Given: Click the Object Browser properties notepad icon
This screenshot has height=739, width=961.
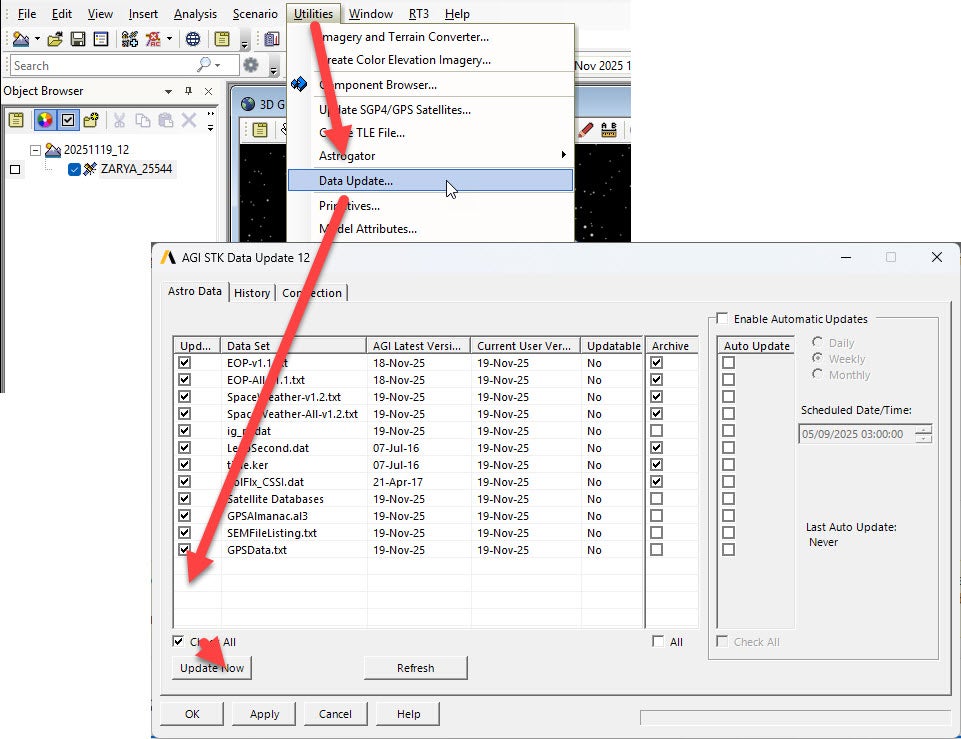Looking at the screenshot, I should point(17,120).
